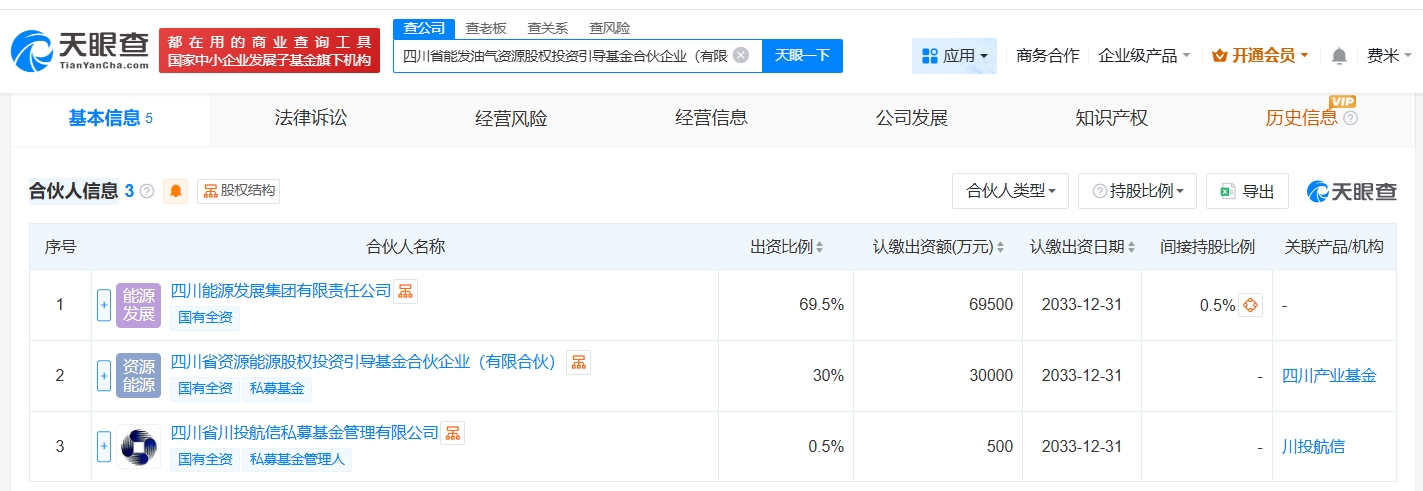Click the orange alert bell beside 合伙人信息

pos(176,191)
